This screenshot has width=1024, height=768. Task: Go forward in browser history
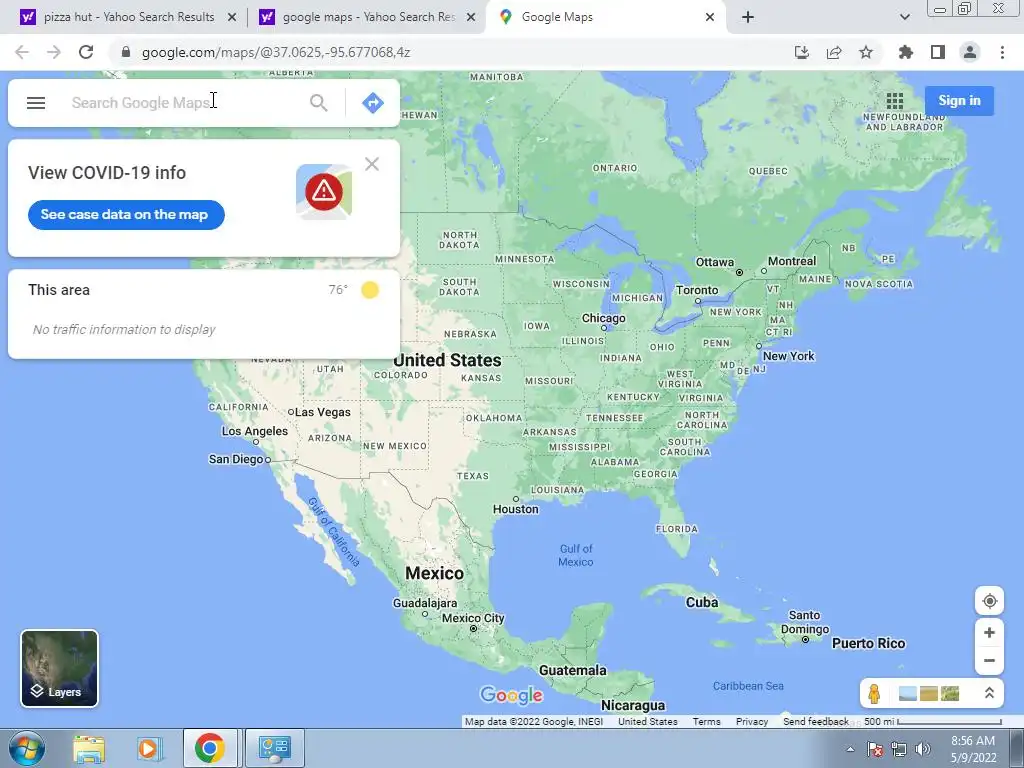click(54, 52)
